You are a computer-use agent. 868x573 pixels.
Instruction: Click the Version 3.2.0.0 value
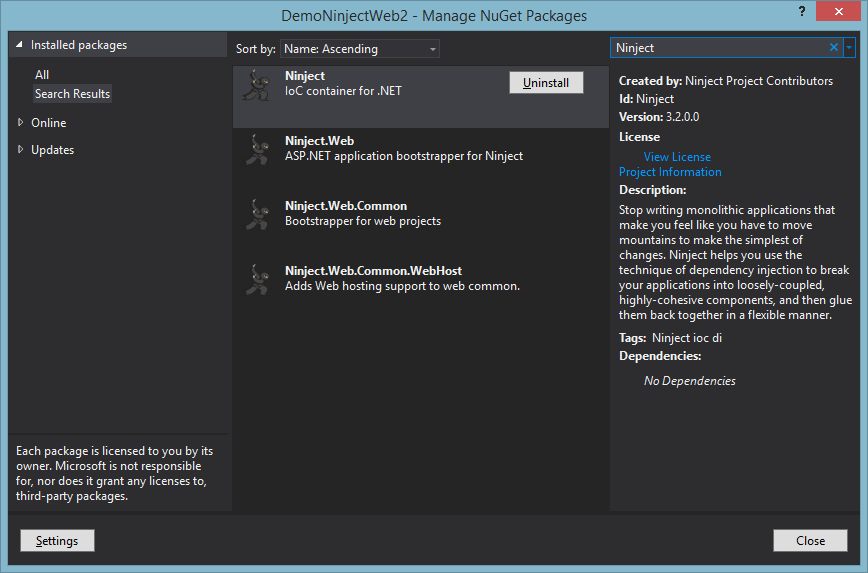(x=683, y=117)
